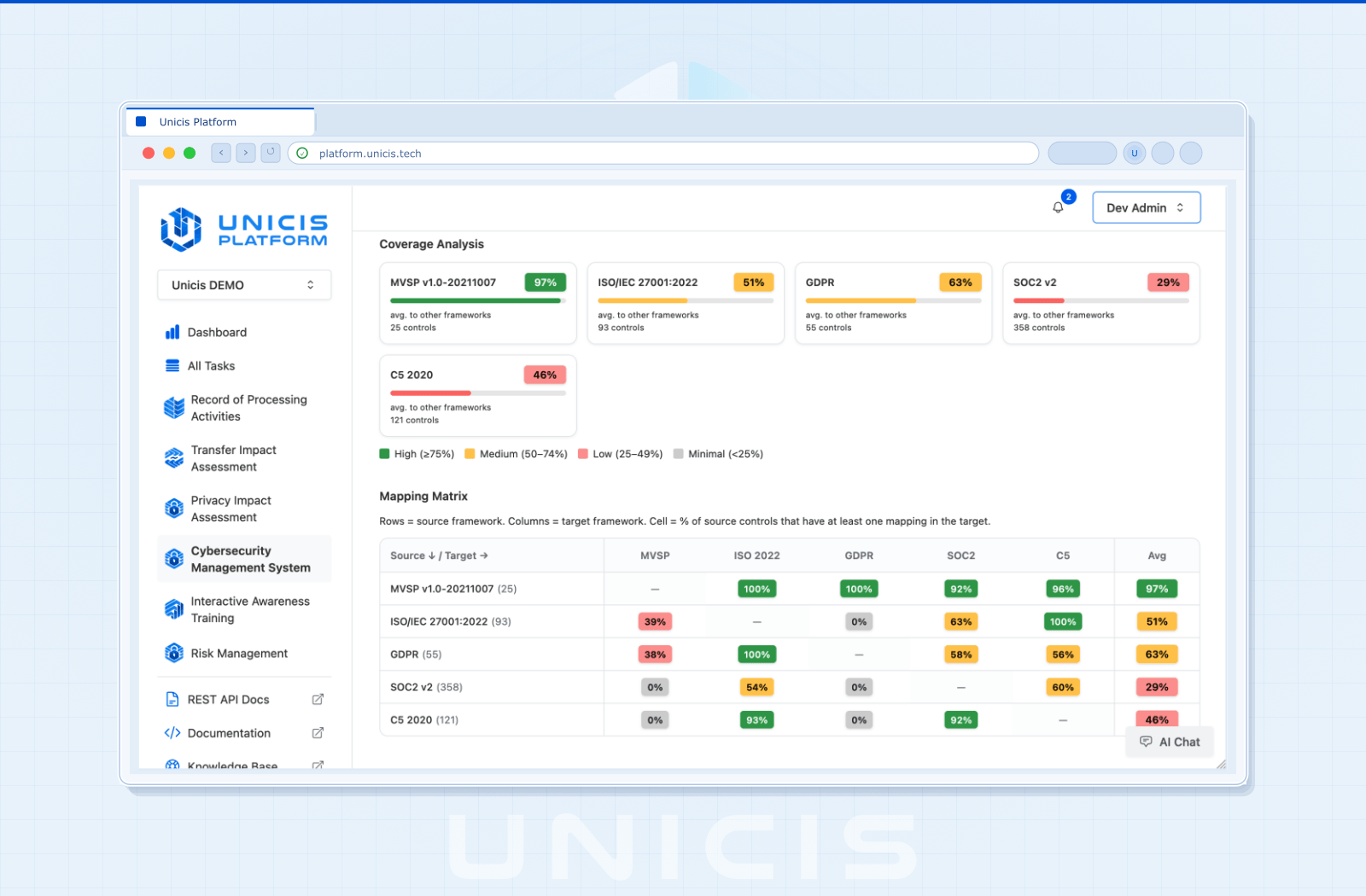The height and width of the screenshot is (896, 1366).
Task: Click the Unicis Platform logo
Action: click(x=244, y=230)
